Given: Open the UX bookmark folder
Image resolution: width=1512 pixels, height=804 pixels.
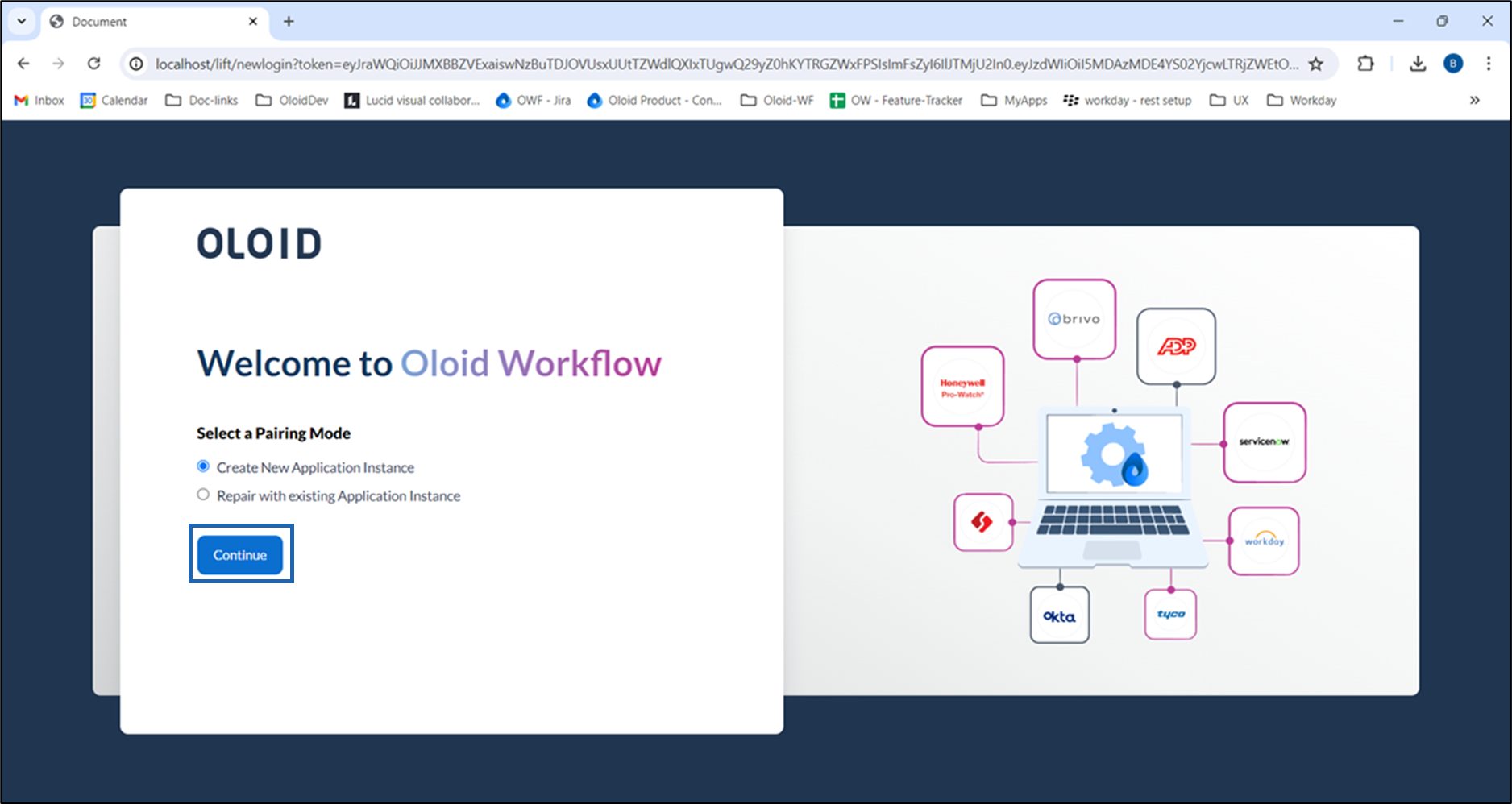Looking at the screenshot, I should click(x=1229, y=100).
